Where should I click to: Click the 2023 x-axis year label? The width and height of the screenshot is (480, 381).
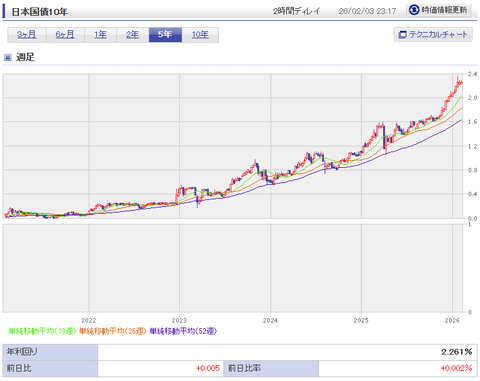179,320
